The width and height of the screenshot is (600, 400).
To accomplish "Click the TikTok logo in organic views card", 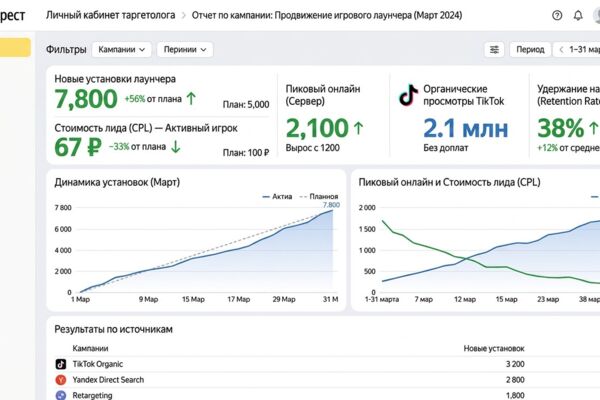I will click(408, 95).
